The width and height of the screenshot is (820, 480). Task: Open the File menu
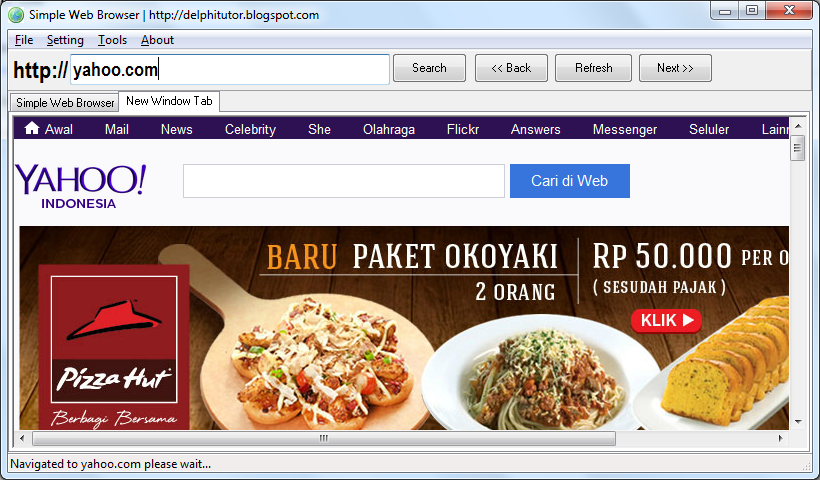(x=24, y=40)
